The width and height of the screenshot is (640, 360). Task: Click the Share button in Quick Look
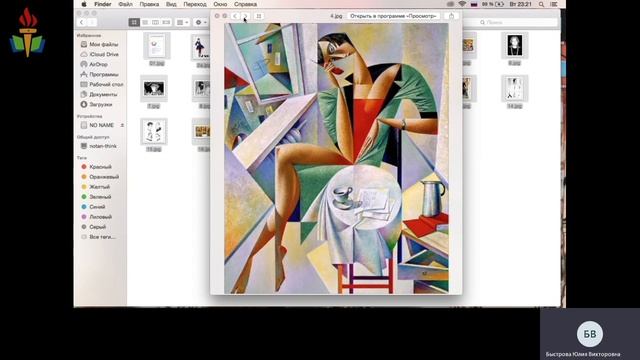(x=451, y=16)
